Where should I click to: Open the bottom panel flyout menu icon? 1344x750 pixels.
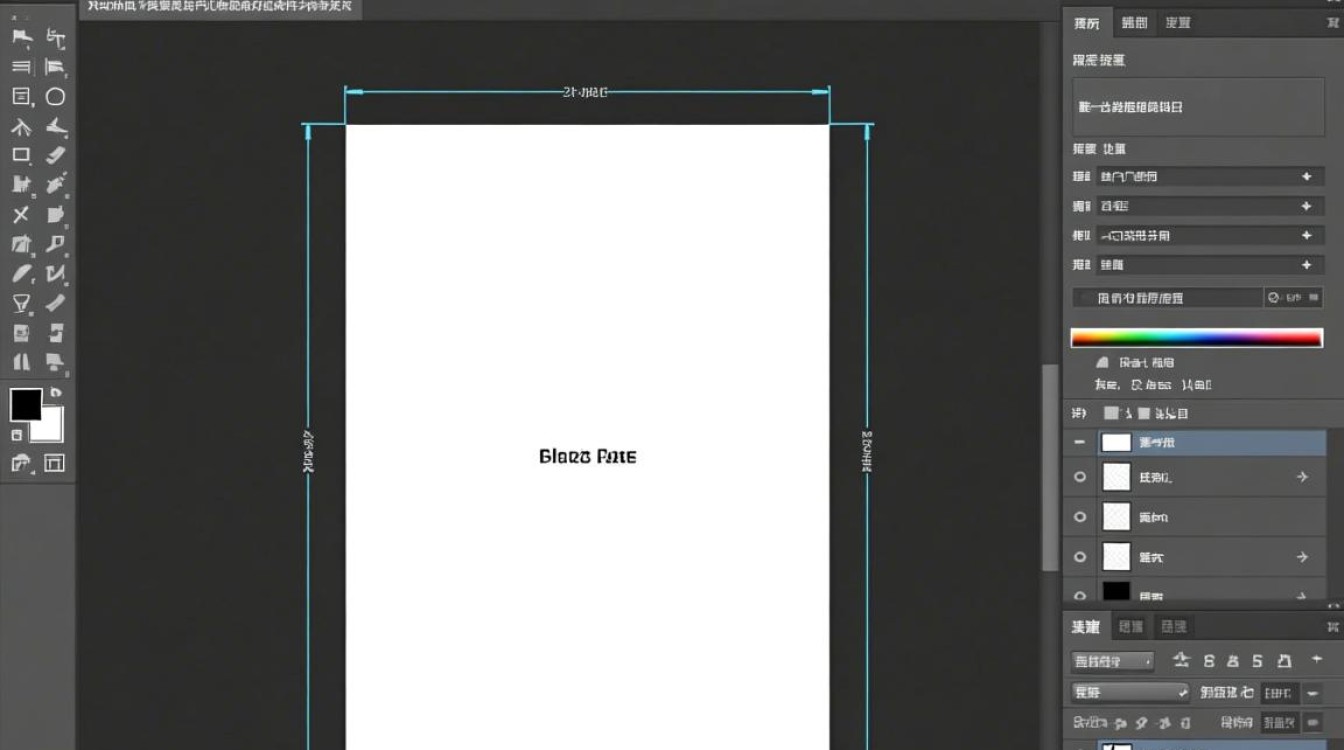coord(1333,627)
